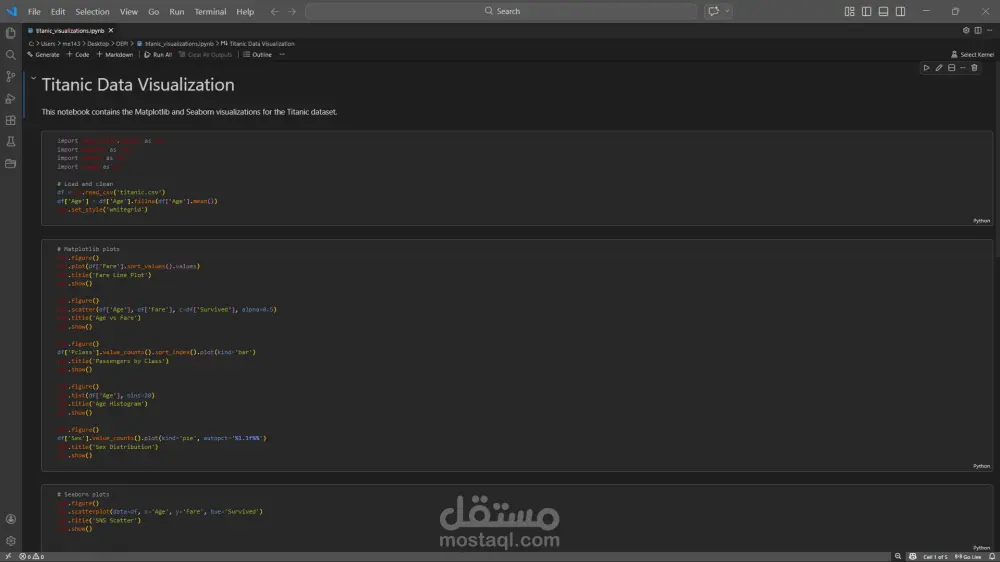Open the Copilot chat icon in title bar
The height and width of the screenshot is (562, 1000).
(x=714, y=11)
